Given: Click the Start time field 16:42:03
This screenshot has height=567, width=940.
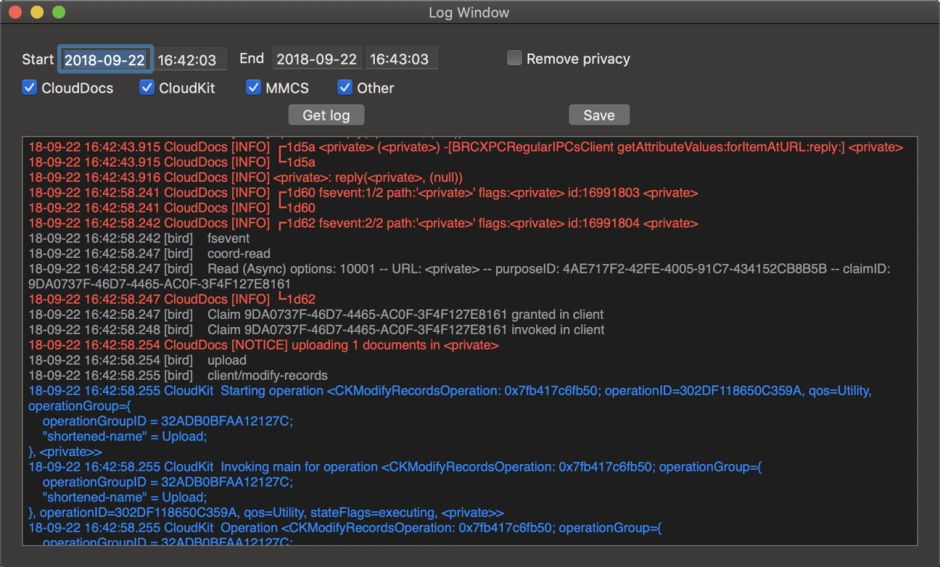Looking at the screenshot, I should point(191,60).
